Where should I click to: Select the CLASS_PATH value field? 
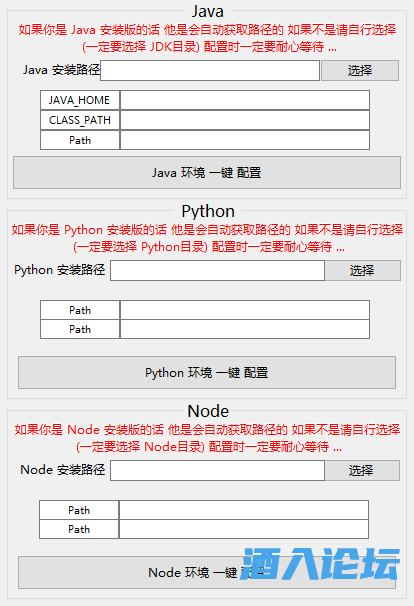245,120
